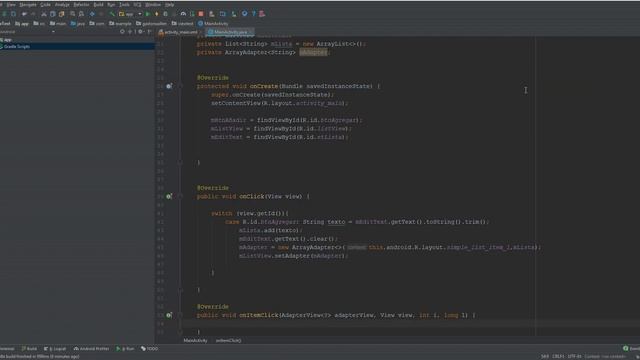The image size is (640, 360).
Task: Click the Copy toolbar icon
Action: (x=52, y=13)
